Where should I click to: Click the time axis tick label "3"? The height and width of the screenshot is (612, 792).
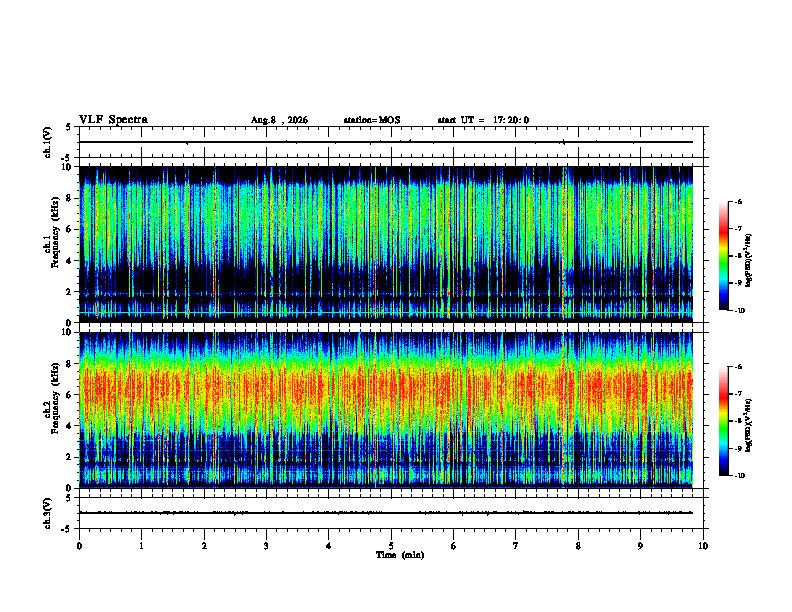[266, 546]
